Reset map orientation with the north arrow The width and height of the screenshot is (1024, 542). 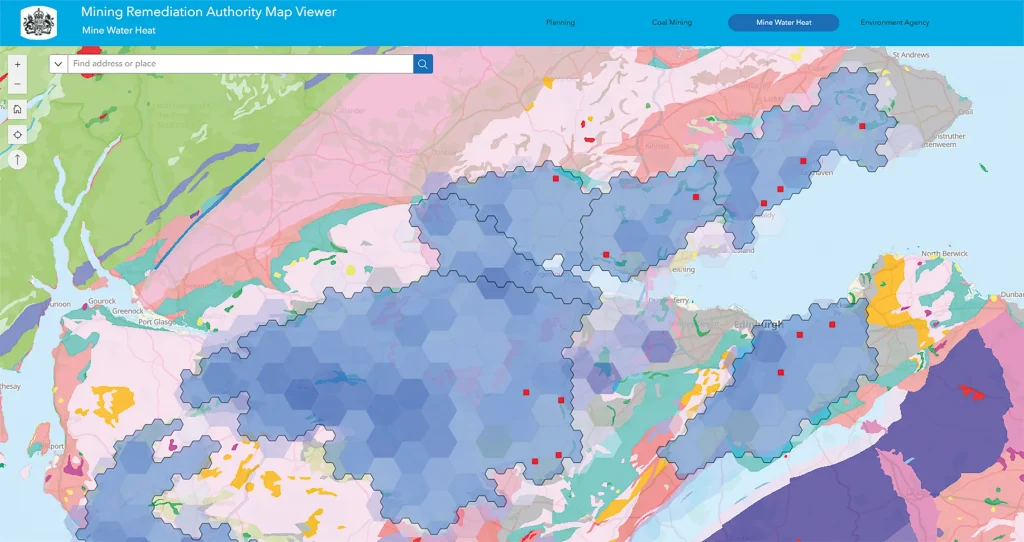(x=18, y=159)
